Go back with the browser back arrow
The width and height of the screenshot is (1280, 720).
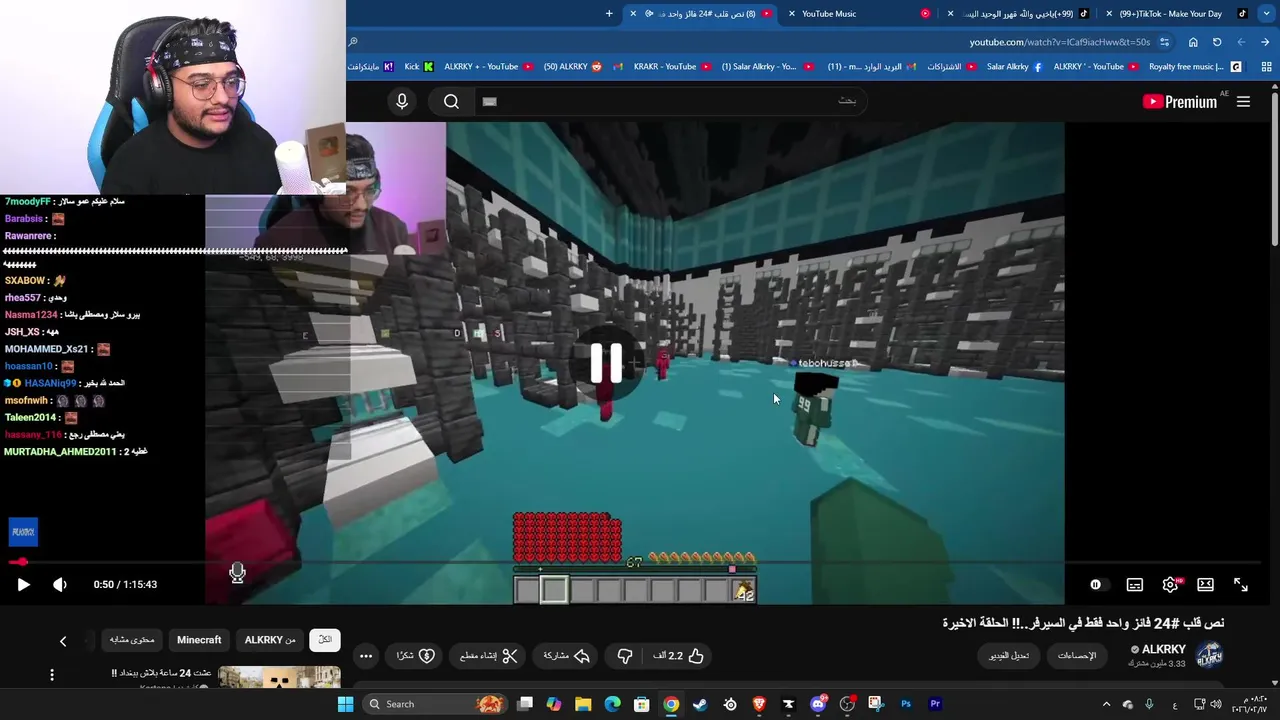(1265, 42)
